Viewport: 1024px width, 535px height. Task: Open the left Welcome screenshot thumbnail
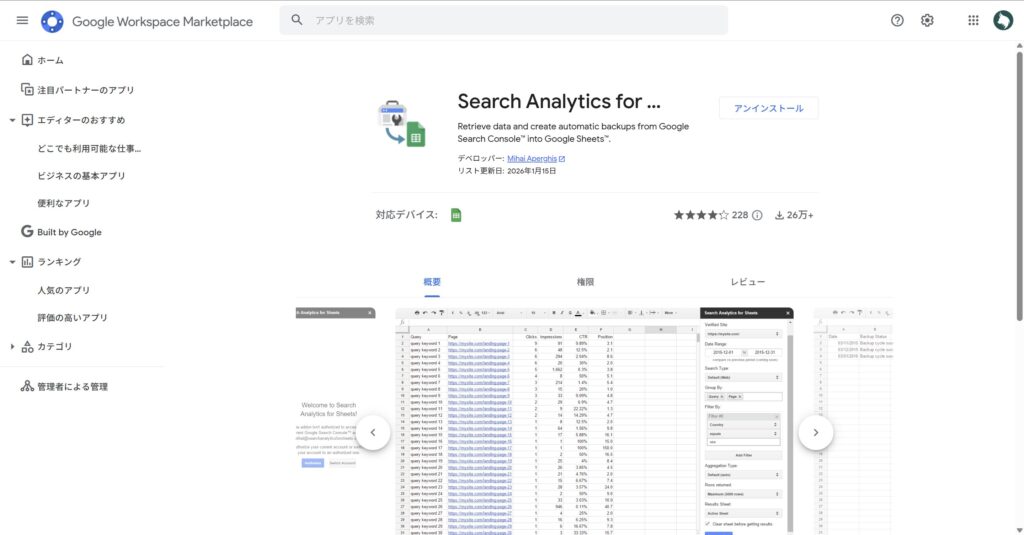point(335,421)
